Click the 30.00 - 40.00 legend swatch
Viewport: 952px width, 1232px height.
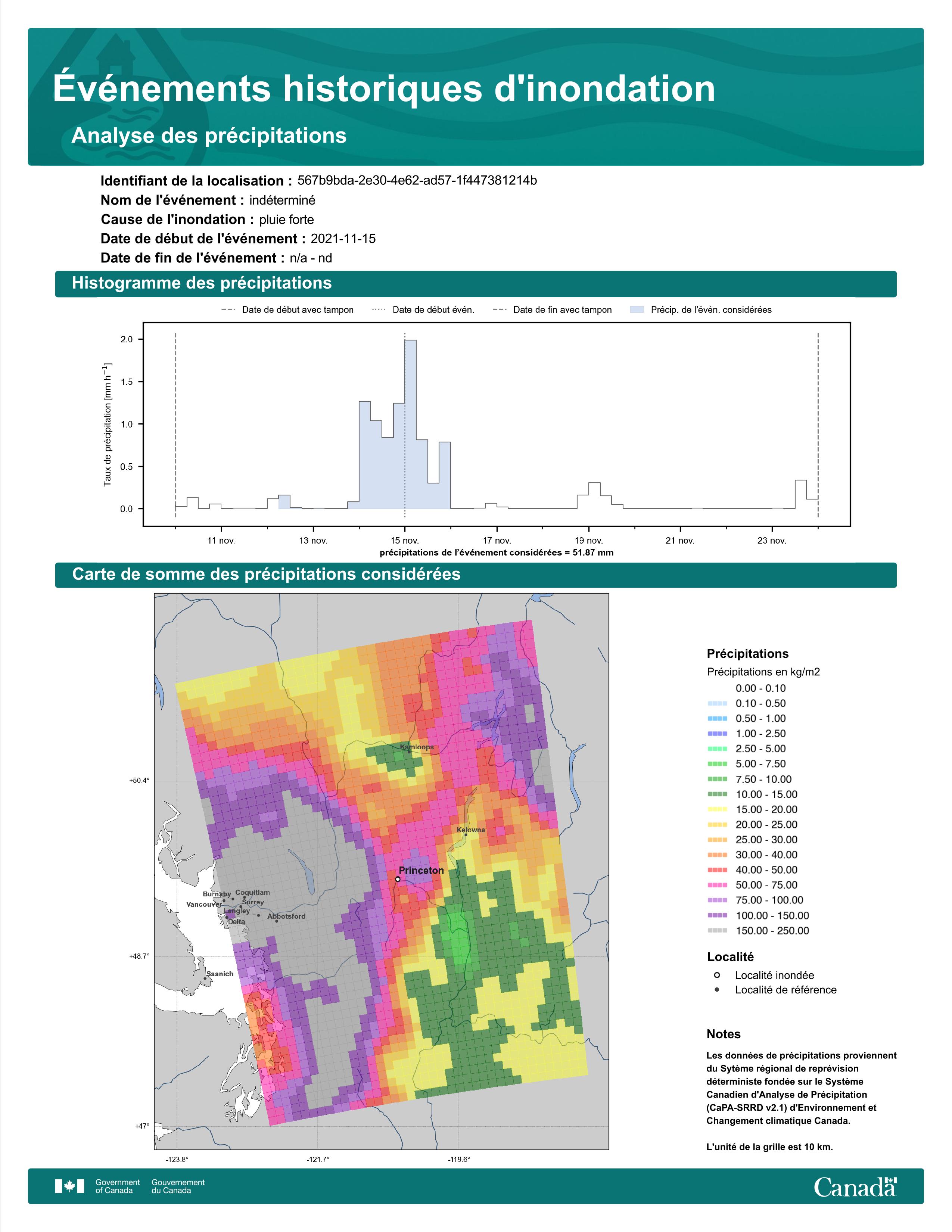tap(717, 855)
